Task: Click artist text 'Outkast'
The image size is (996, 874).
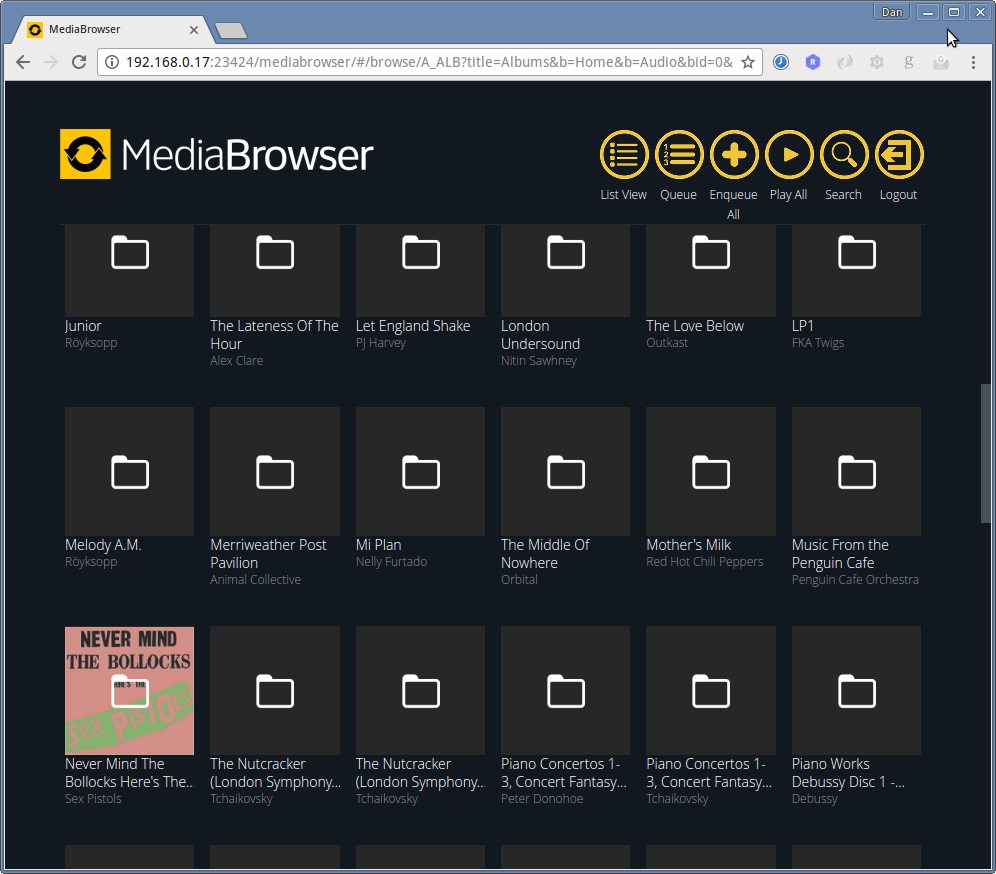Action: 667,343
